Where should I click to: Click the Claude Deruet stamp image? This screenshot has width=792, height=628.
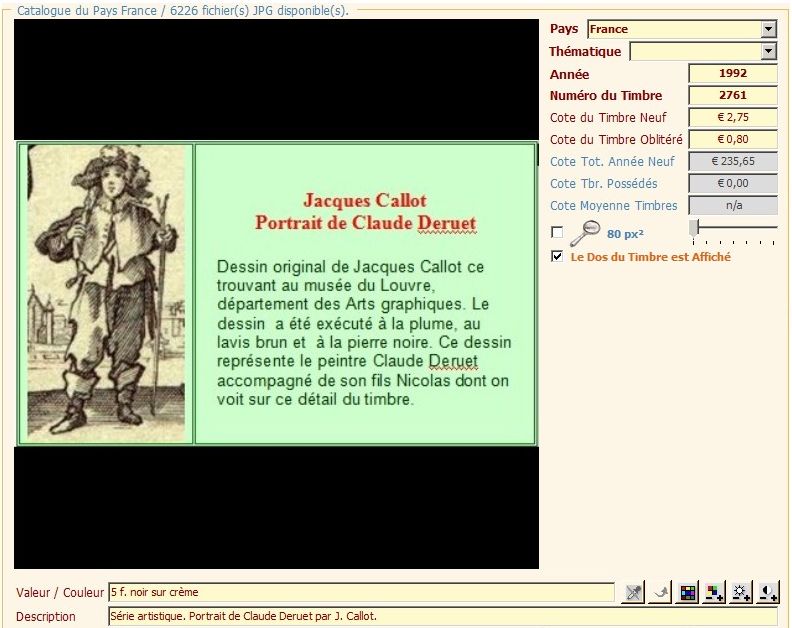(106, 293)
